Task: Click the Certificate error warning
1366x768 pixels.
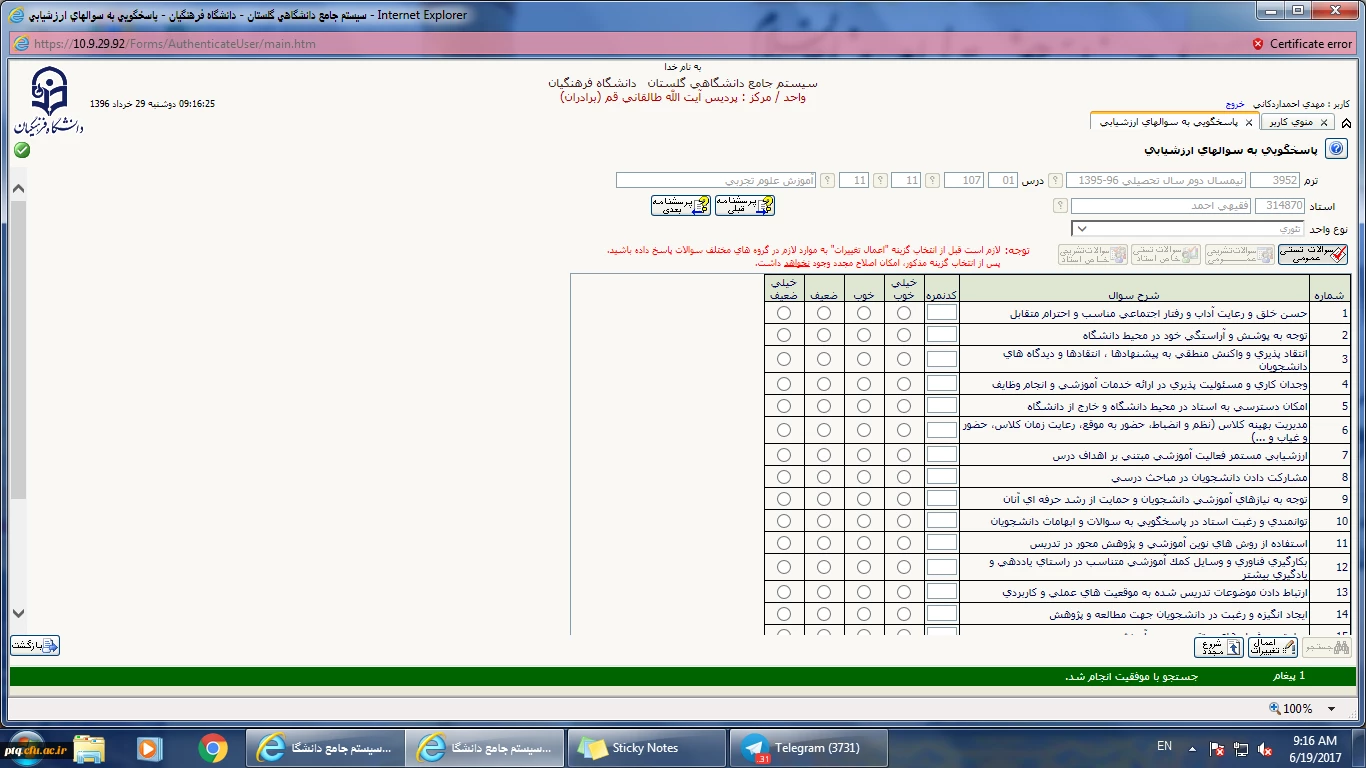Action: pos(1301,44)
